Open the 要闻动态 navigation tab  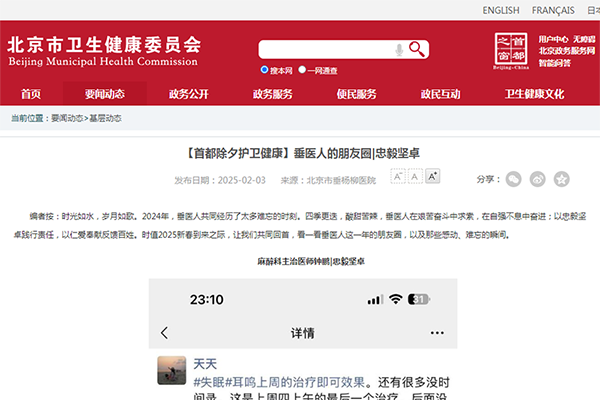tap(104, 94)
